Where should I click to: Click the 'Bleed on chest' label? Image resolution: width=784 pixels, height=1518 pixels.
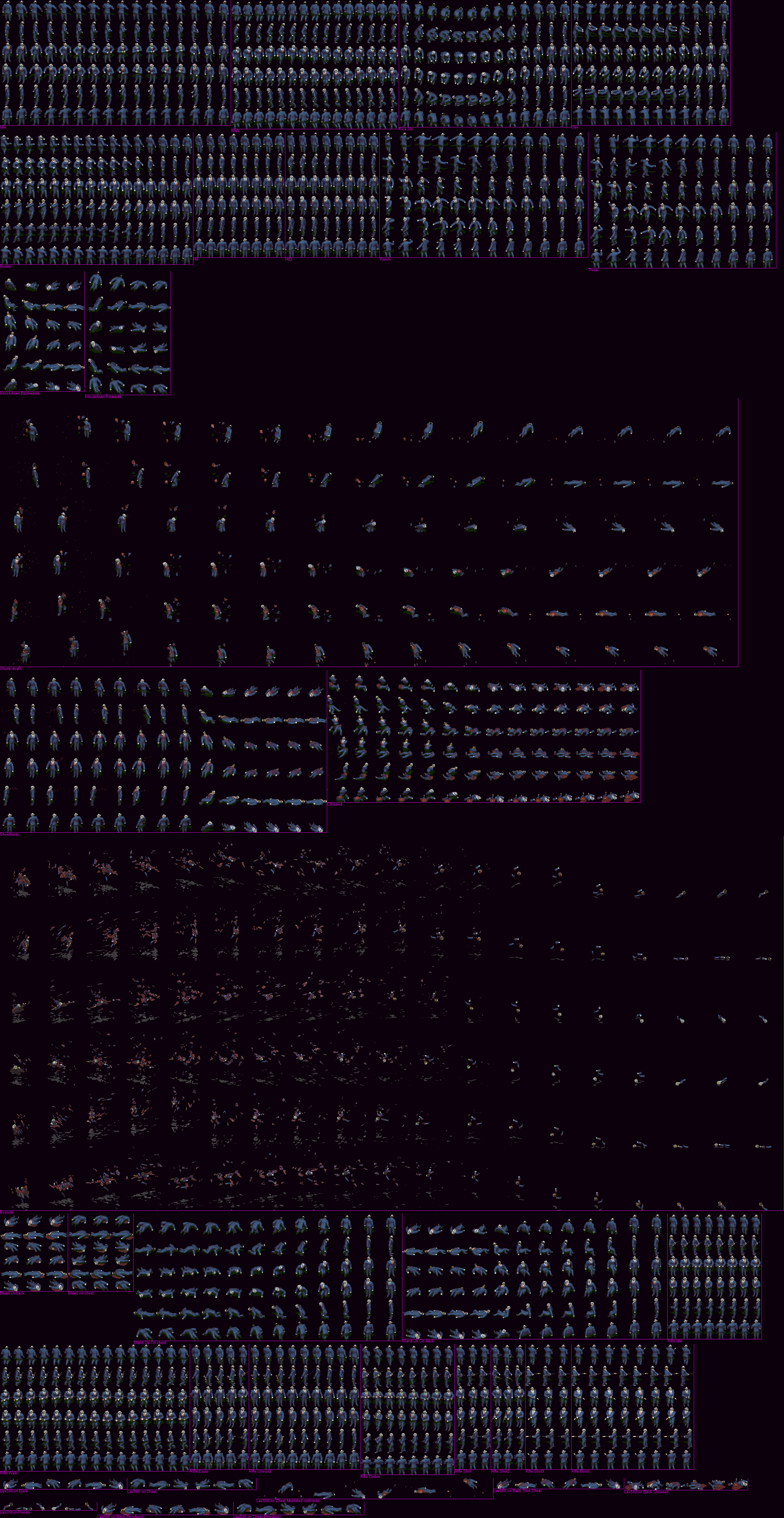[81, 1294]
